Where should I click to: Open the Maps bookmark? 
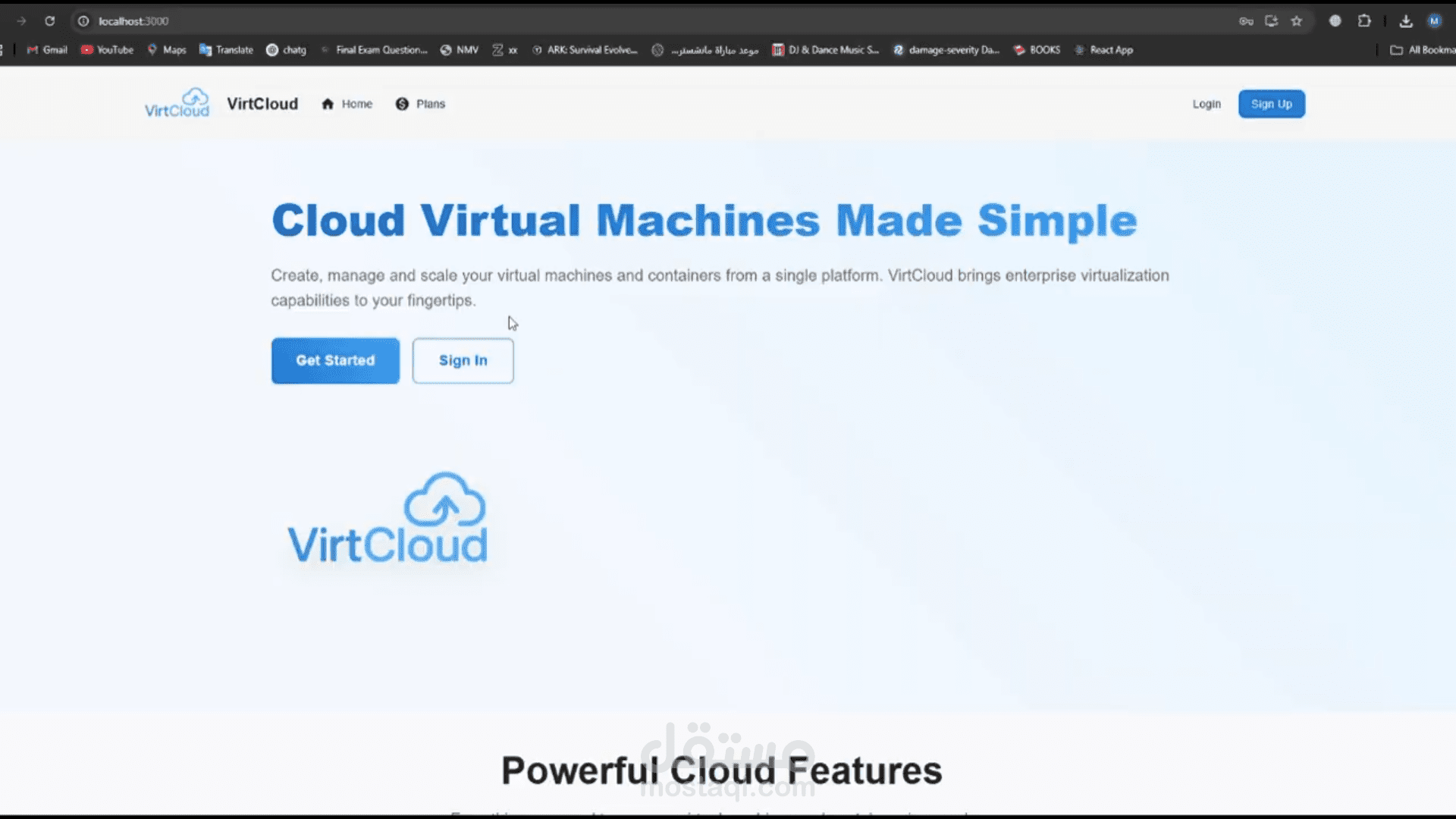point(166,49)
